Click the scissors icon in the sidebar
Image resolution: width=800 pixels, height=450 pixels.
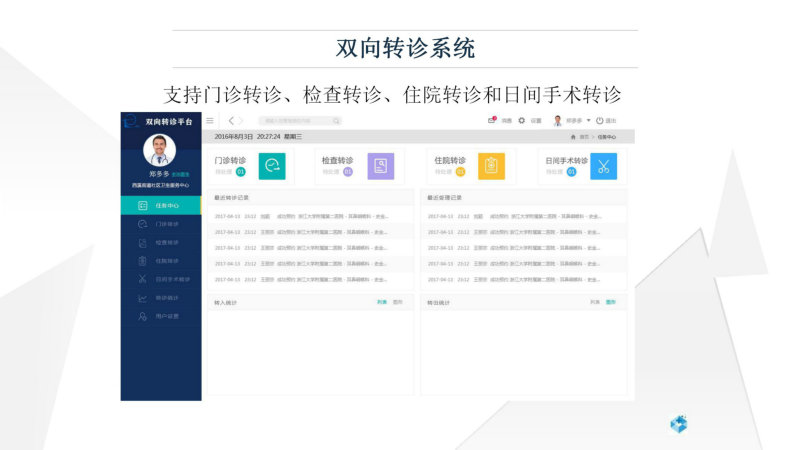point(142,279)
